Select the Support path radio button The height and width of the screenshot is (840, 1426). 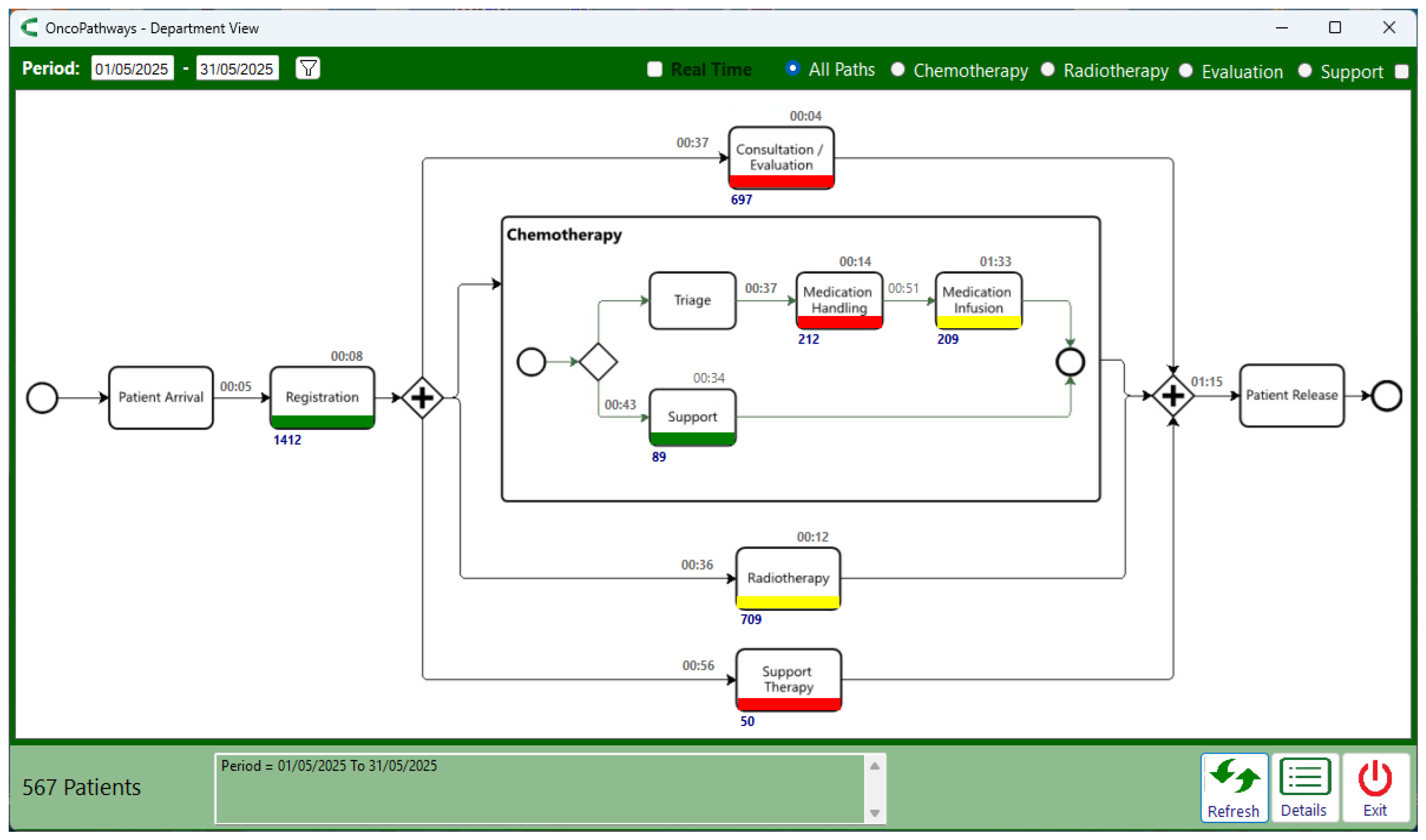coord(1305,71)
